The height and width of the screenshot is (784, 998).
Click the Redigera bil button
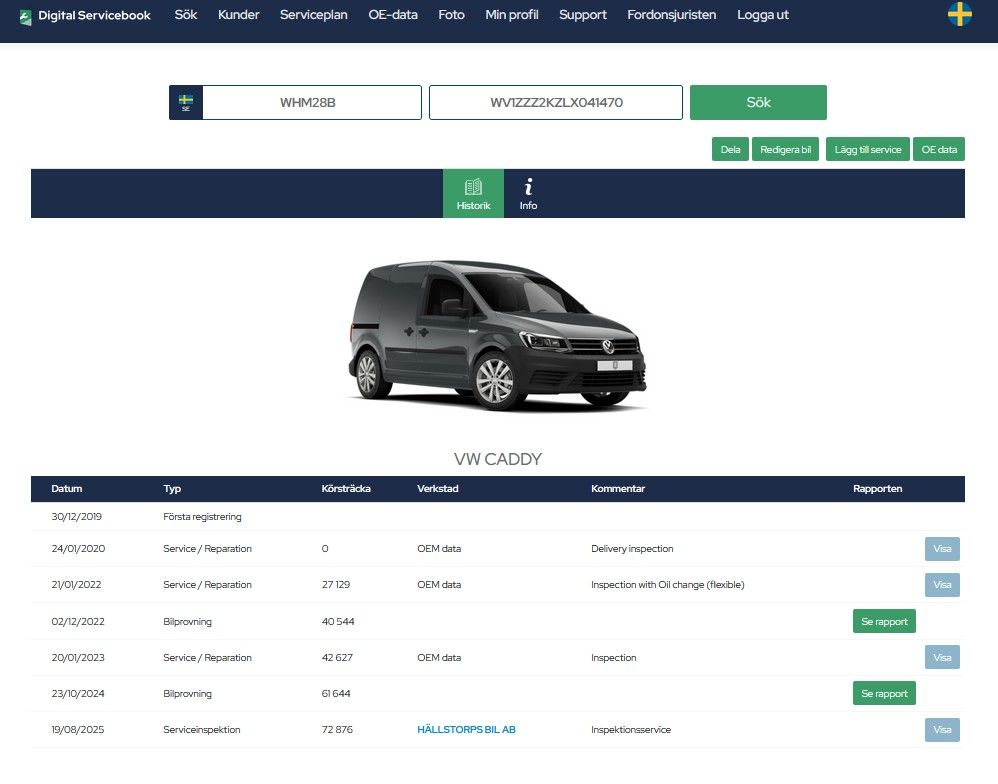[x=785, y=149]
